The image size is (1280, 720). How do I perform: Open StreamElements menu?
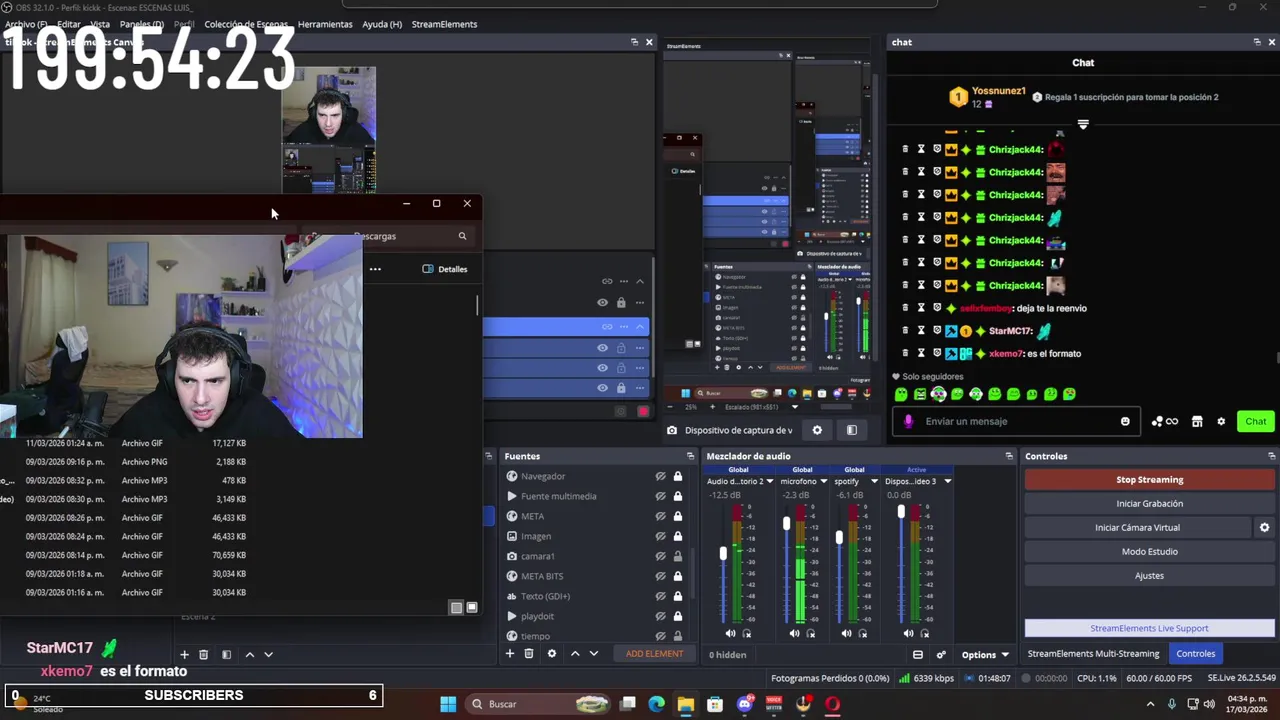444,24
